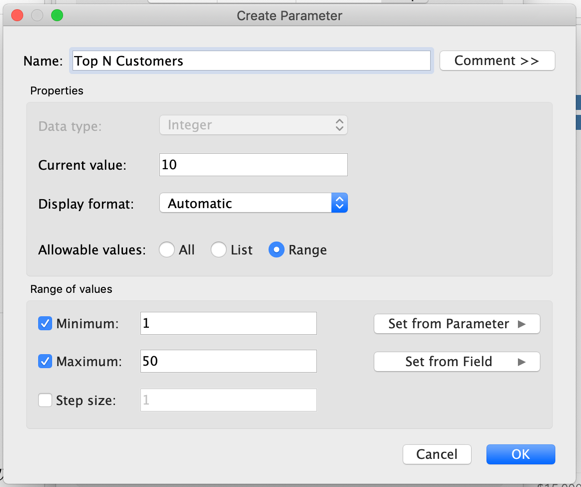Click into the Current value field

(x=253, y=165)
